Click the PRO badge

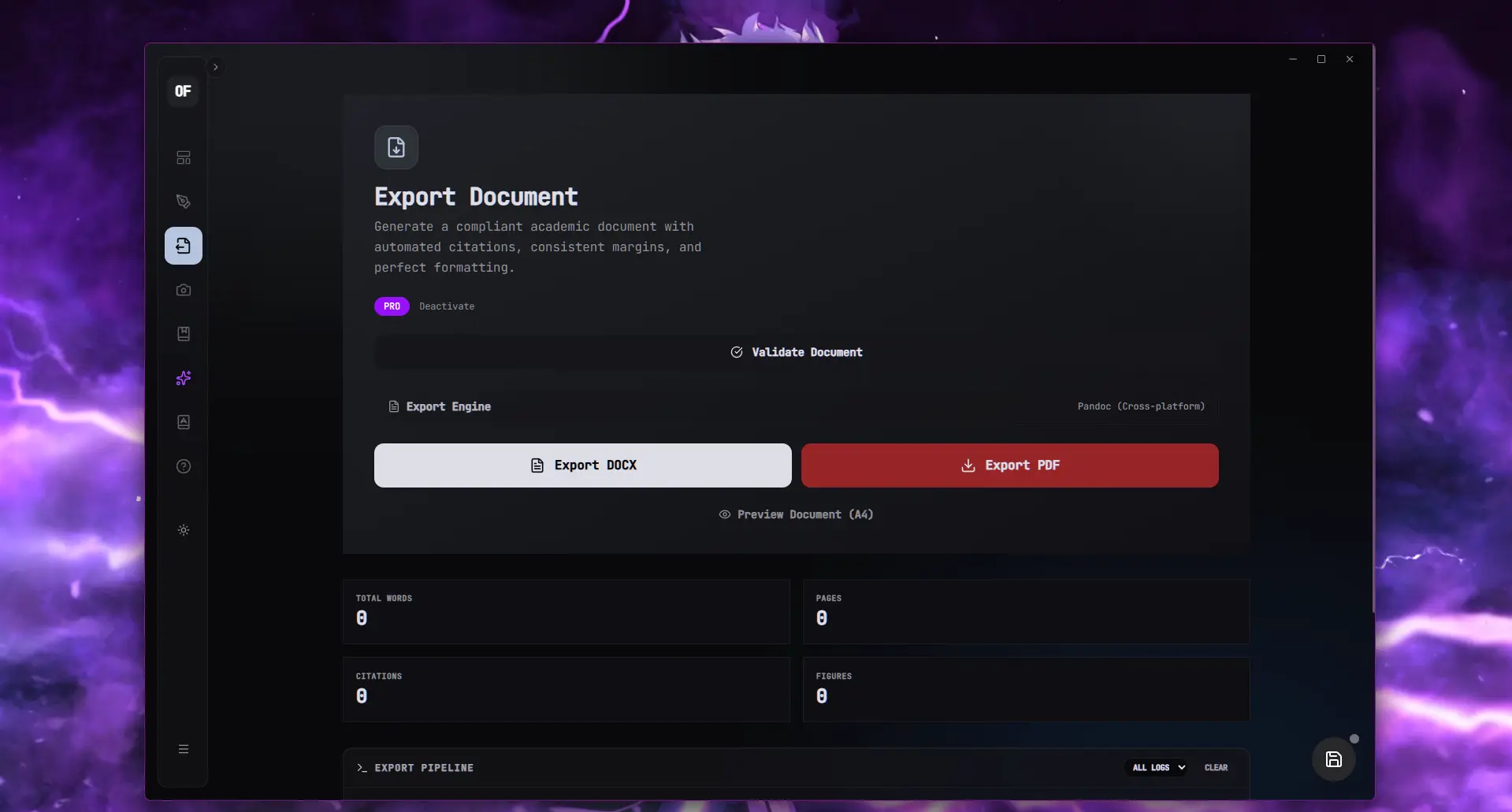[392, 306]
